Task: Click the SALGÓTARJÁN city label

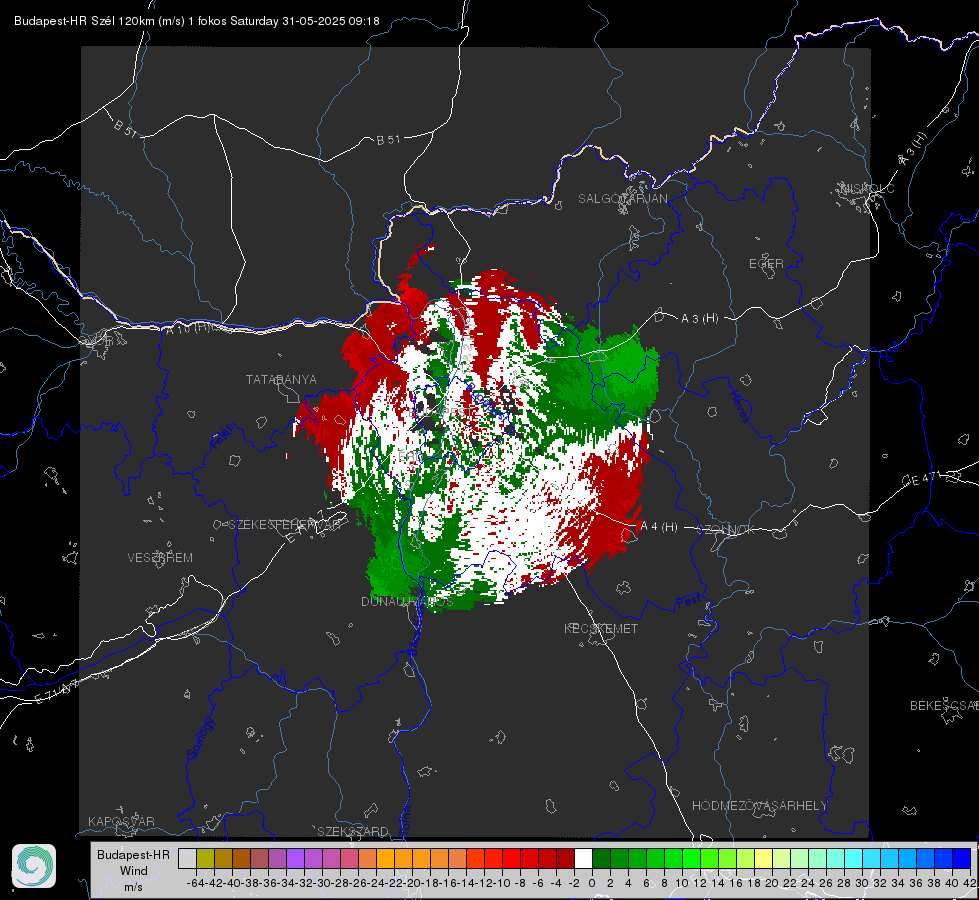Action: pyautogui.click(x=622, y=199)
